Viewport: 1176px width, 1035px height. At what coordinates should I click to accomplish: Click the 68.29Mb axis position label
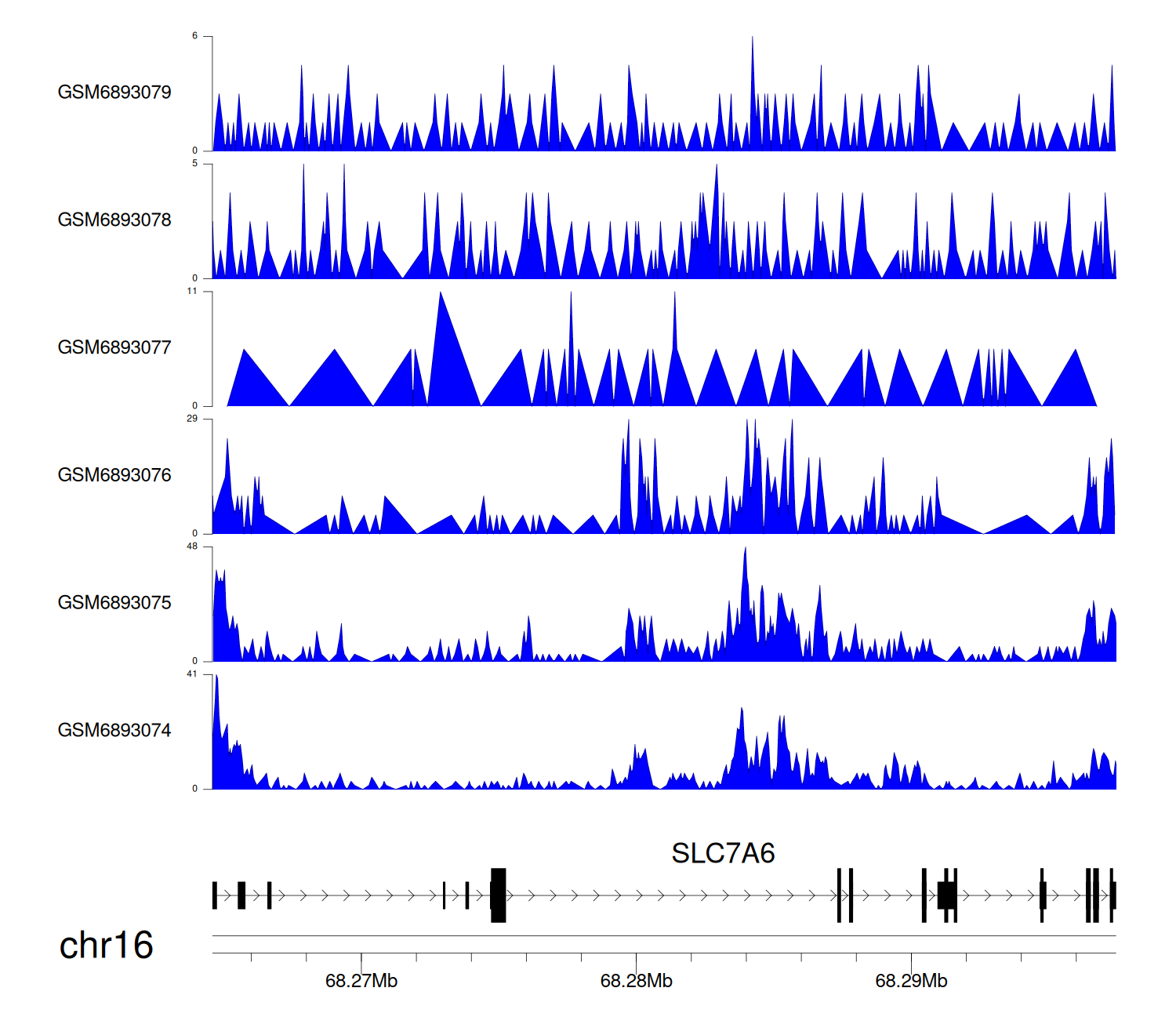click(x=911, y=981)
